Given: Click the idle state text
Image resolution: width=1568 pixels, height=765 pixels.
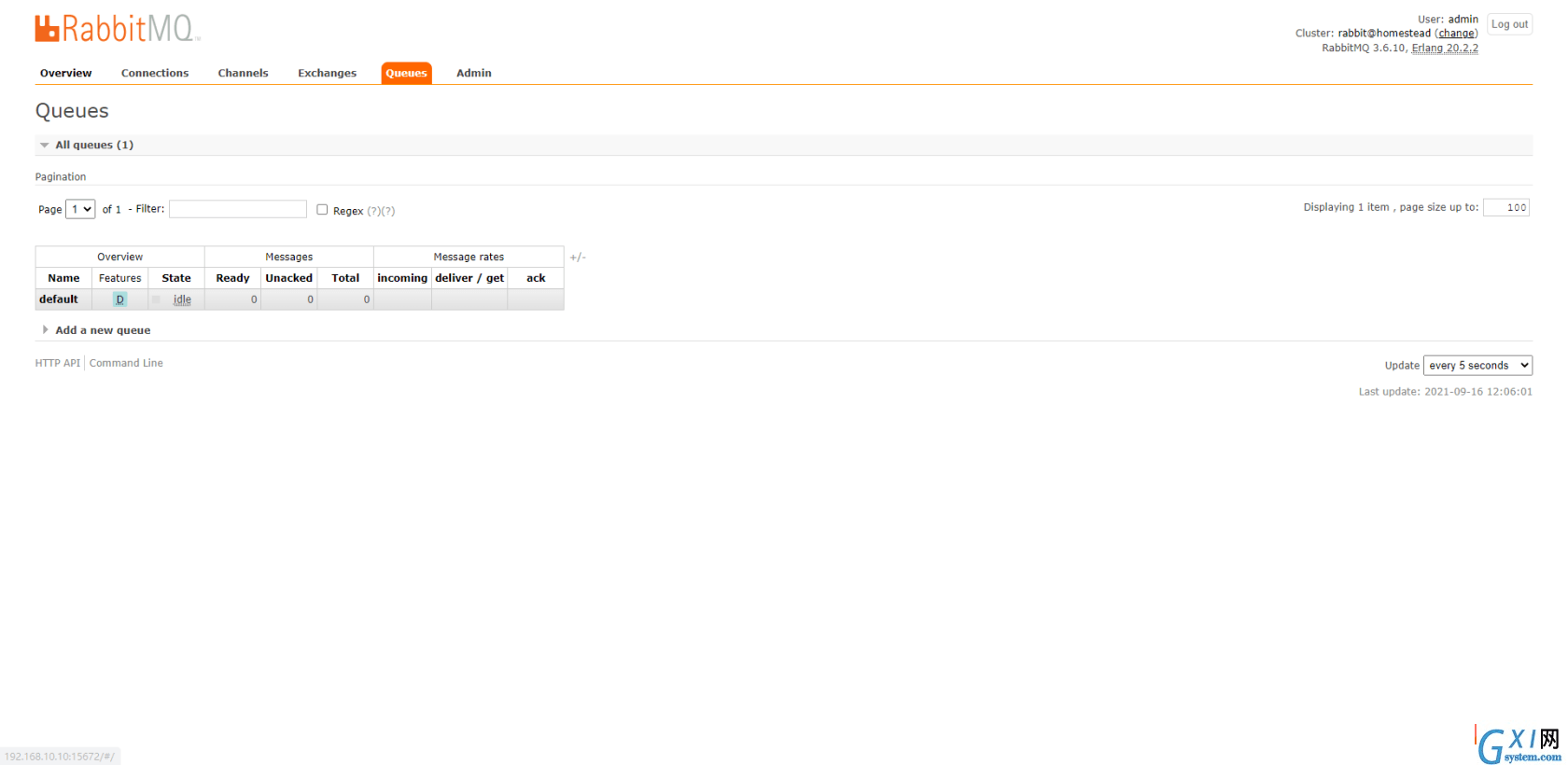Looking at the screenshot, I should click(x=182, y=299).
